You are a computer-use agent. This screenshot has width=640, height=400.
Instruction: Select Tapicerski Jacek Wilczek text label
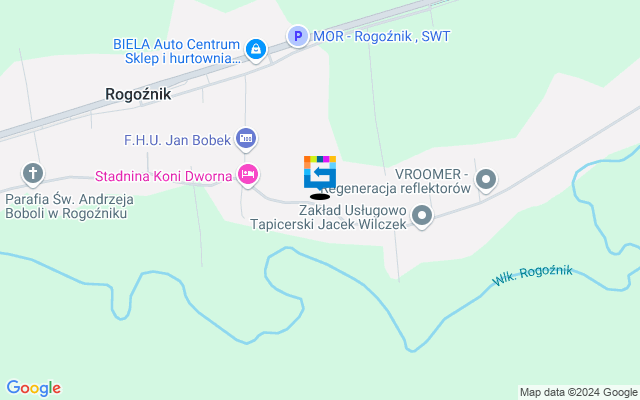329,224
